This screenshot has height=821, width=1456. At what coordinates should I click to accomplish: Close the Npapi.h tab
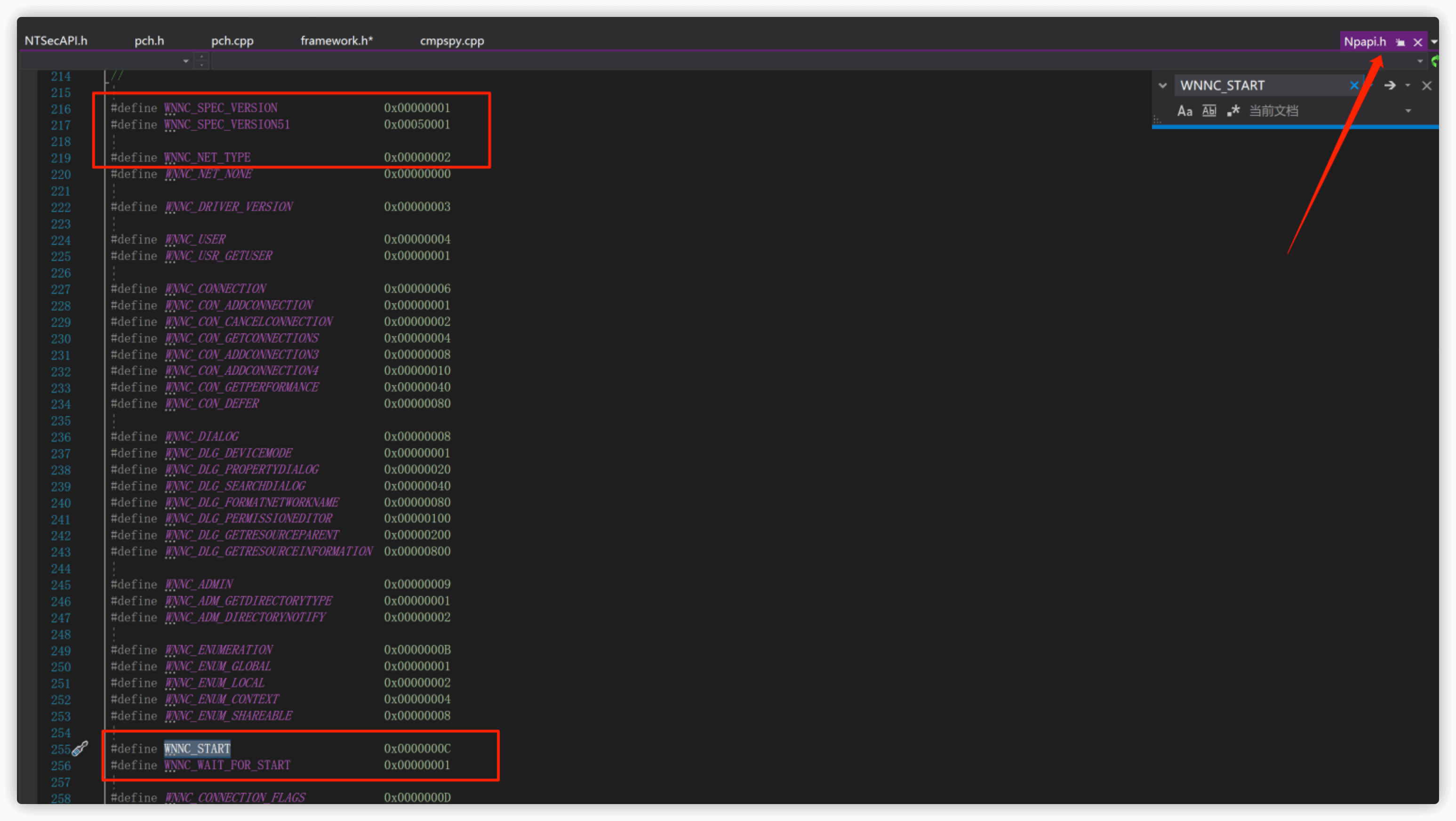[x=1417, y=42]
